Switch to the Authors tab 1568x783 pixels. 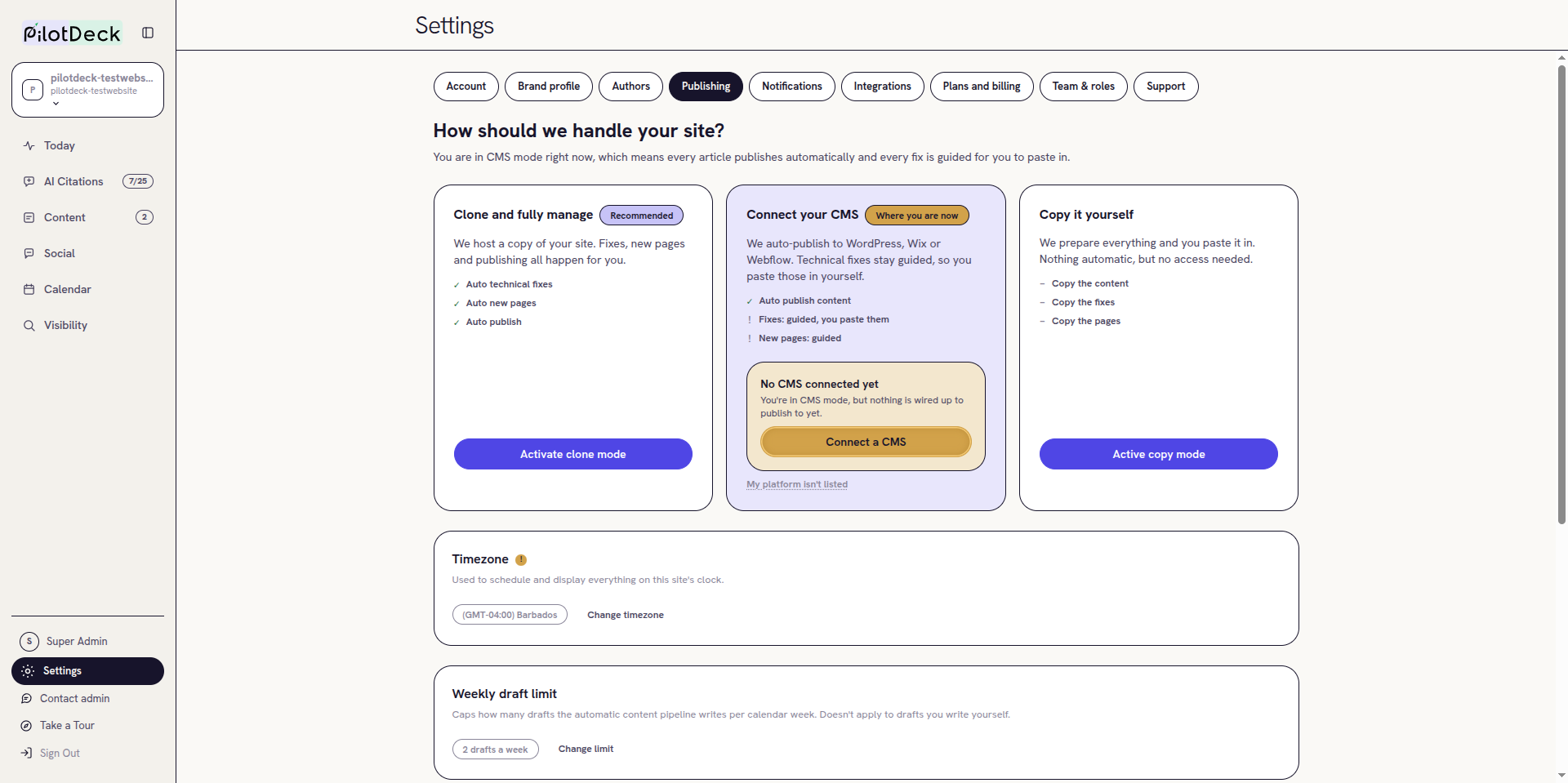click(631, 87)
